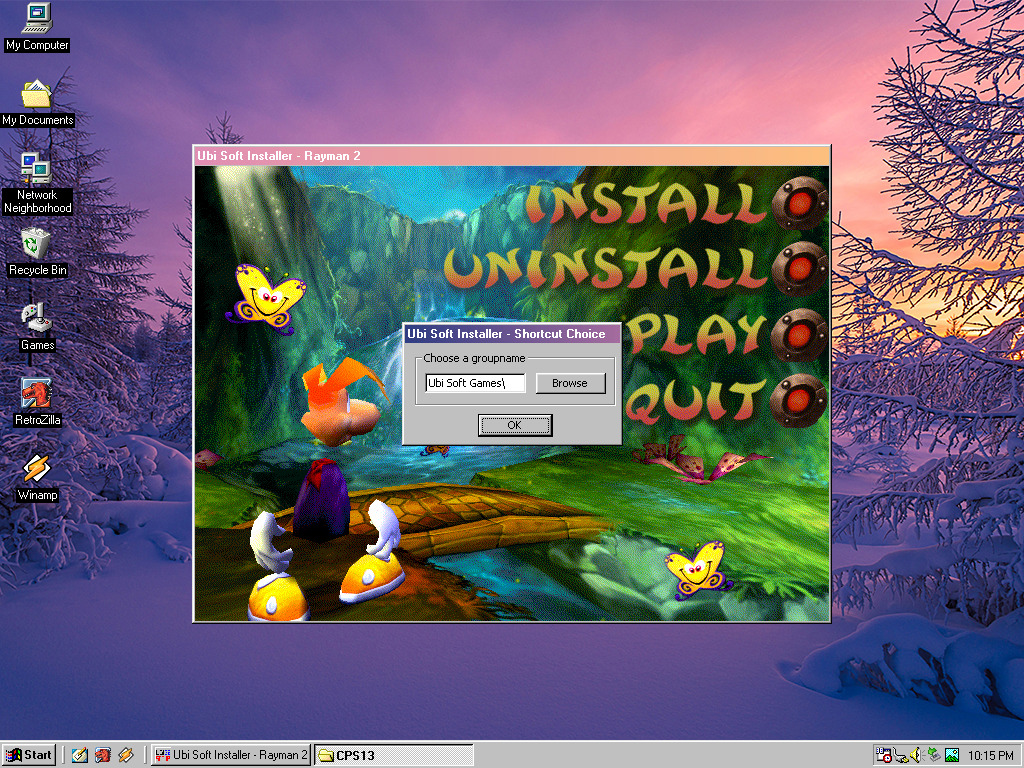Click the red button beside UNINSTALL
This screenshot has height=768, width=1024.
click(799, 268)
